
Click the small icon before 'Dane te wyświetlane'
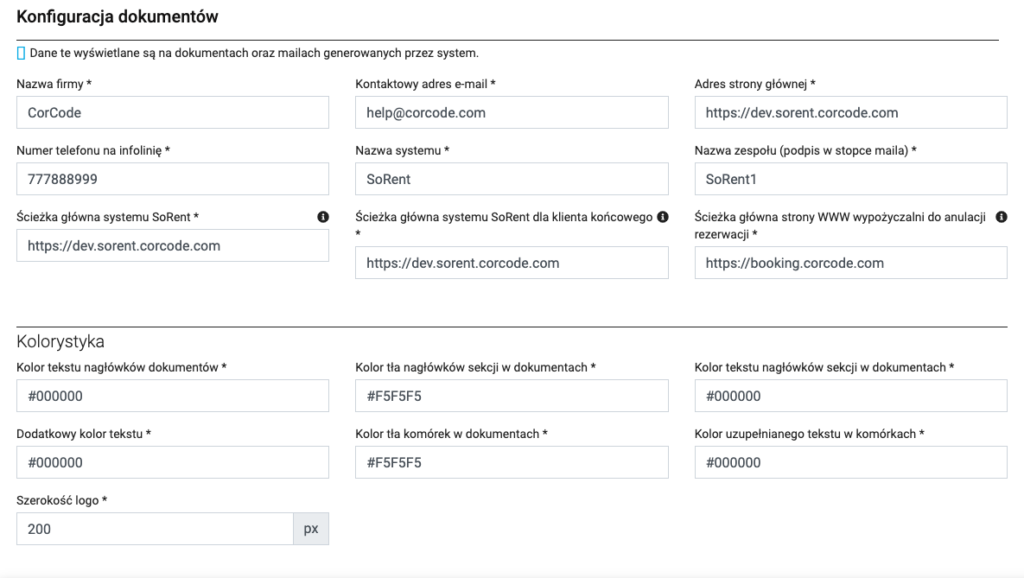(x=21, y=52)
